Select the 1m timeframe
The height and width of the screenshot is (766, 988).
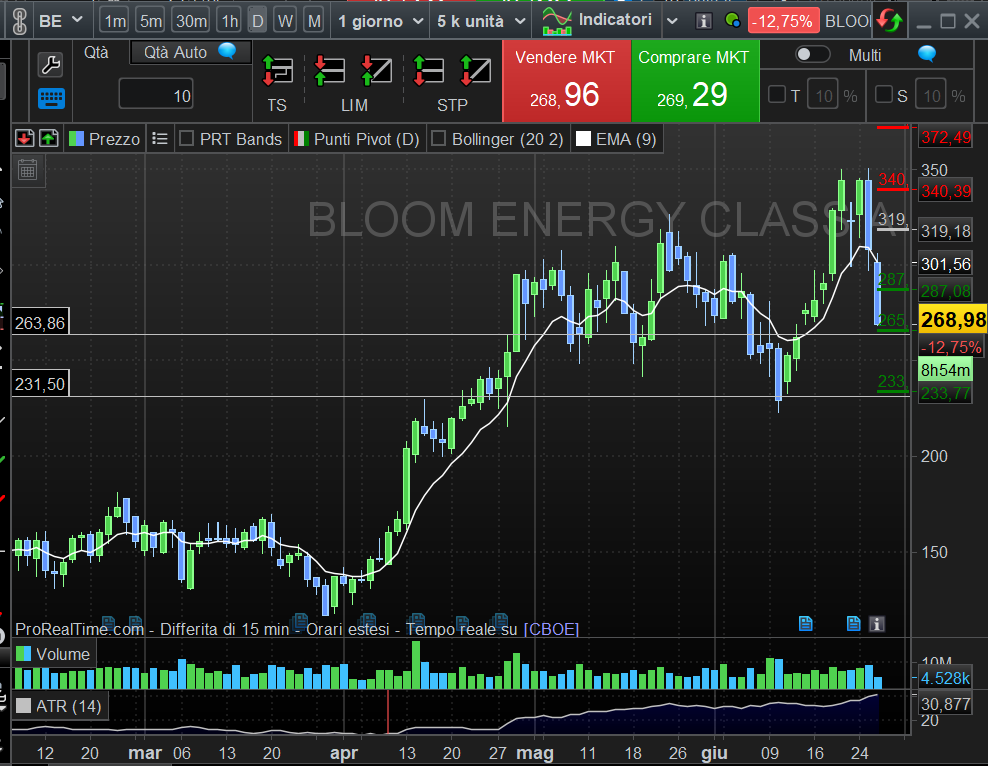(x=115, y=21)
